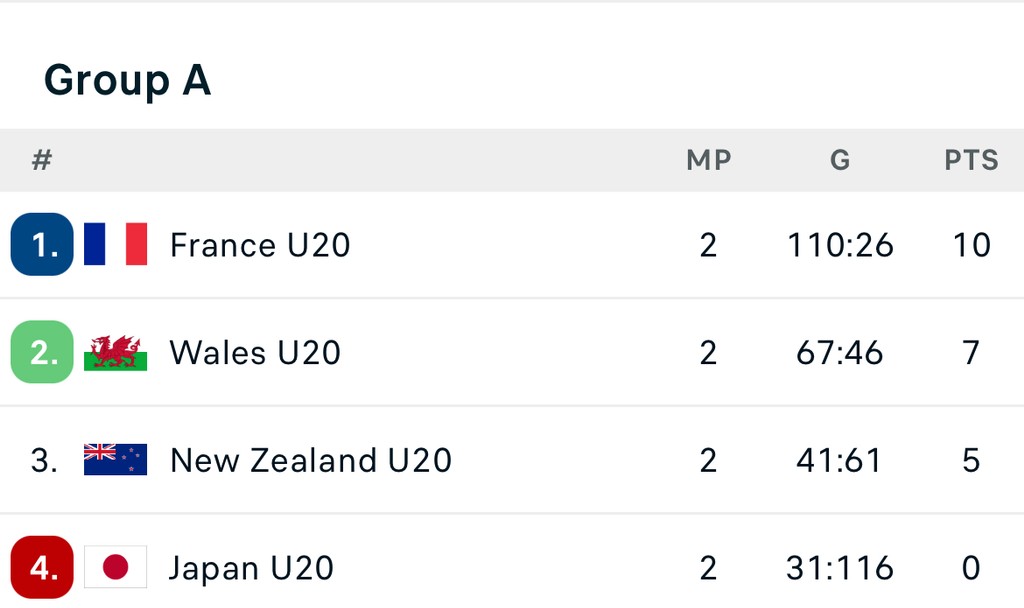Click Wales U20's 7 points value

[x=971, y=353]
